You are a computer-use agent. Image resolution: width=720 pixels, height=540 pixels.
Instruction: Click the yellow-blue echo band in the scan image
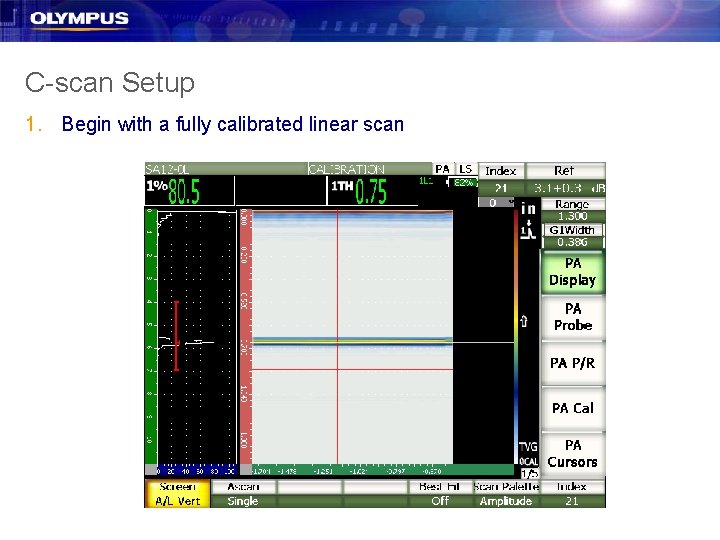tap(352, 341)
